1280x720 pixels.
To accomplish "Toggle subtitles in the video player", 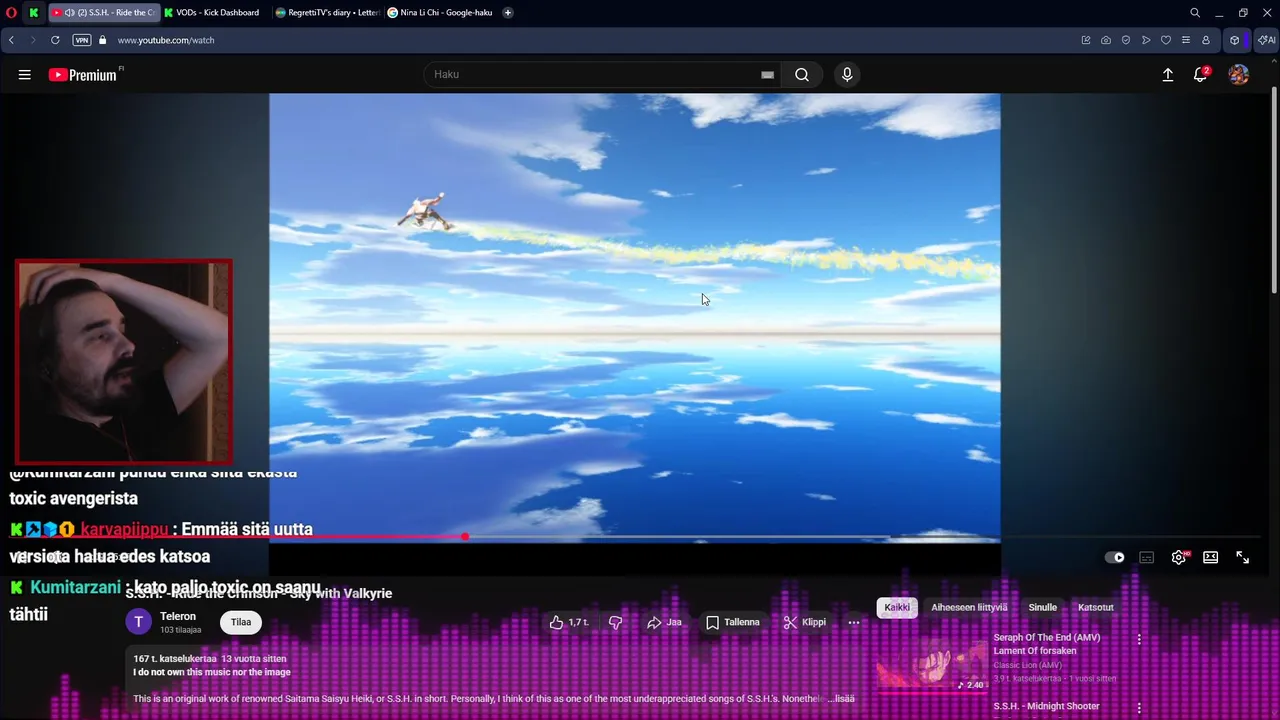I will click(1147, 558).
